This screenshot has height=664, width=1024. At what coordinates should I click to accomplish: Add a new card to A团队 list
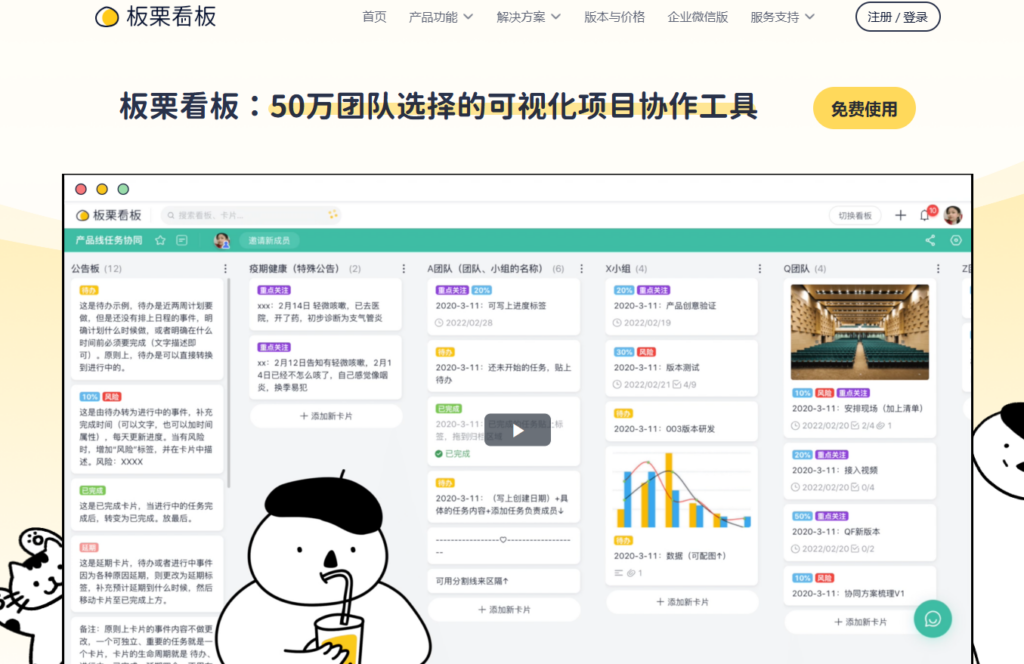tap(504, 609)
